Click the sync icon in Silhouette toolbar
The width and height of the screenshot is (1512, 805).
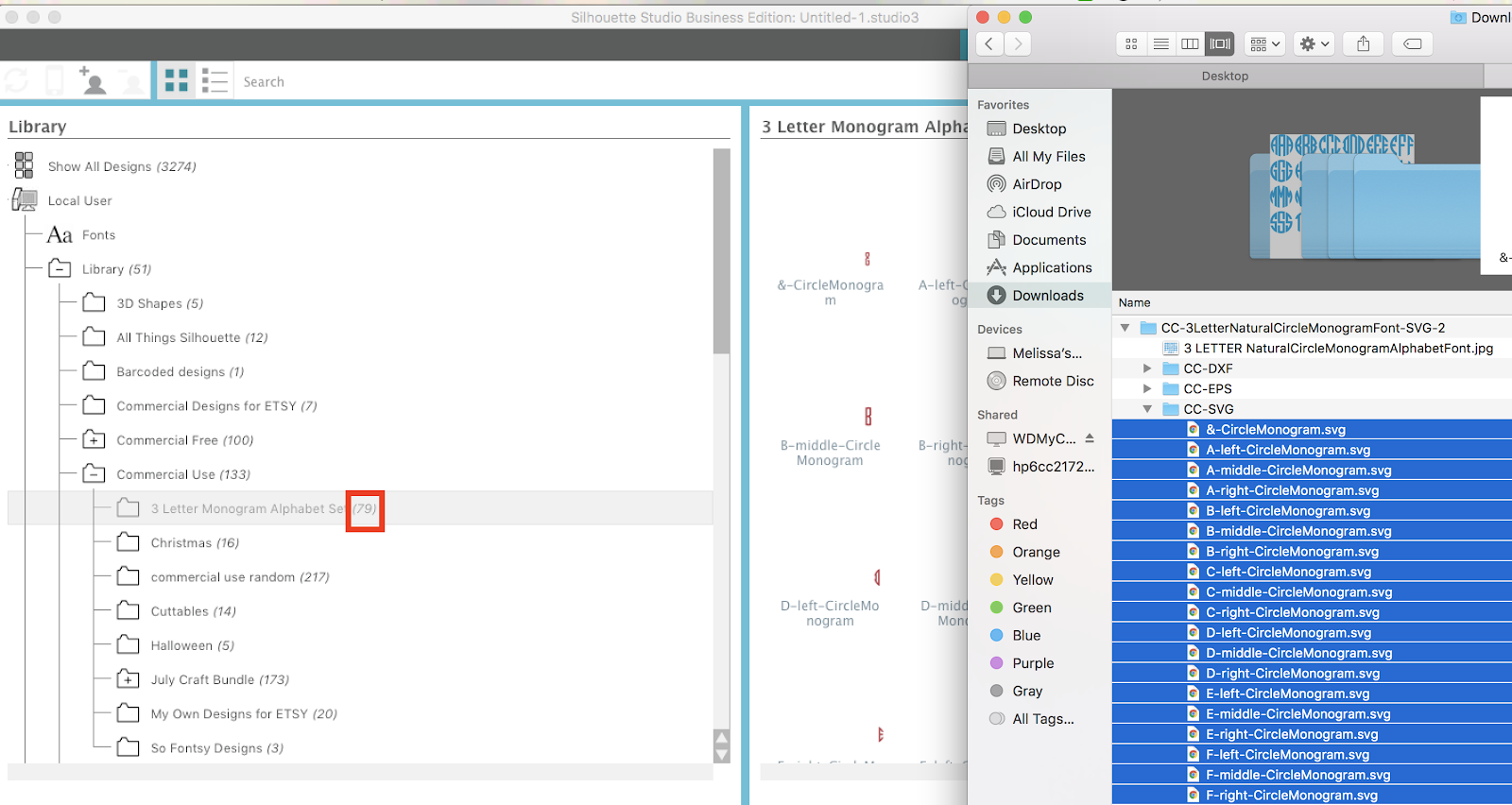point(16,81)
